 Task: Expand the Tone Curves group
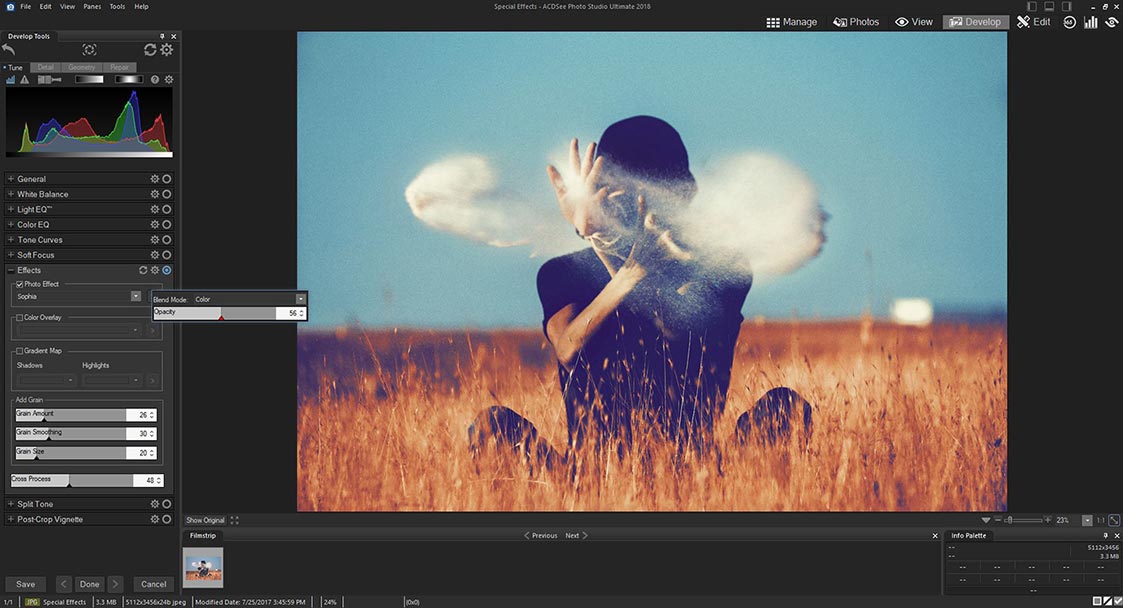tap(11, 240)
